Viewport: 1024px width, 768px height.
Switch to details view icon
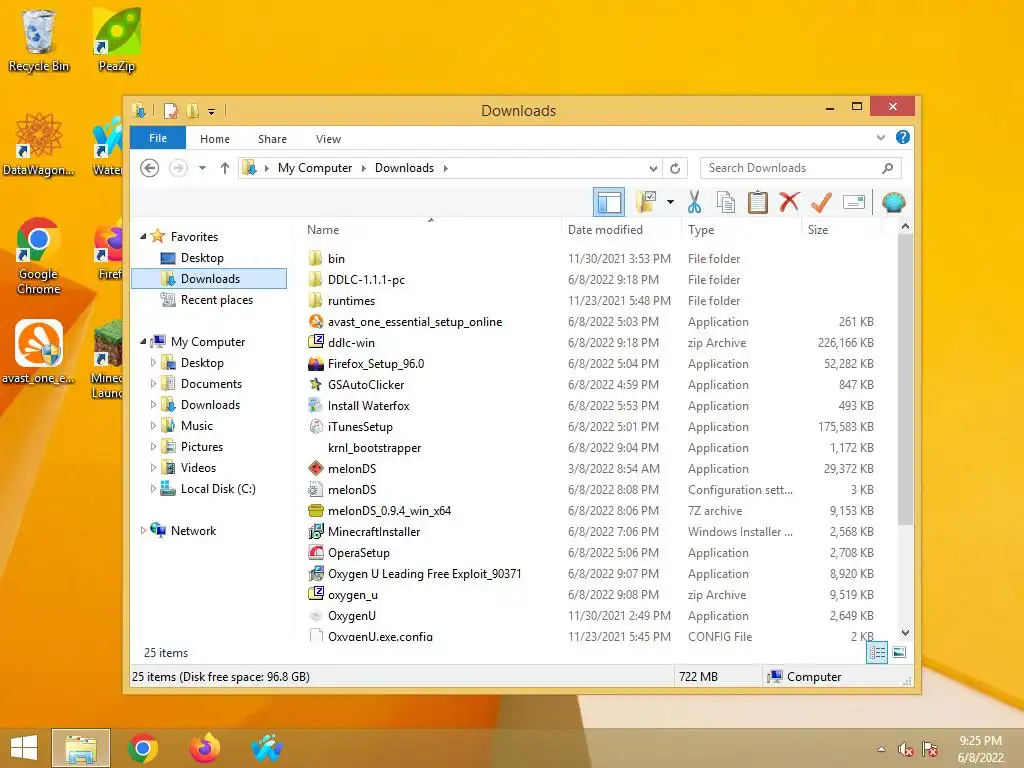click(x=877, y=652)
